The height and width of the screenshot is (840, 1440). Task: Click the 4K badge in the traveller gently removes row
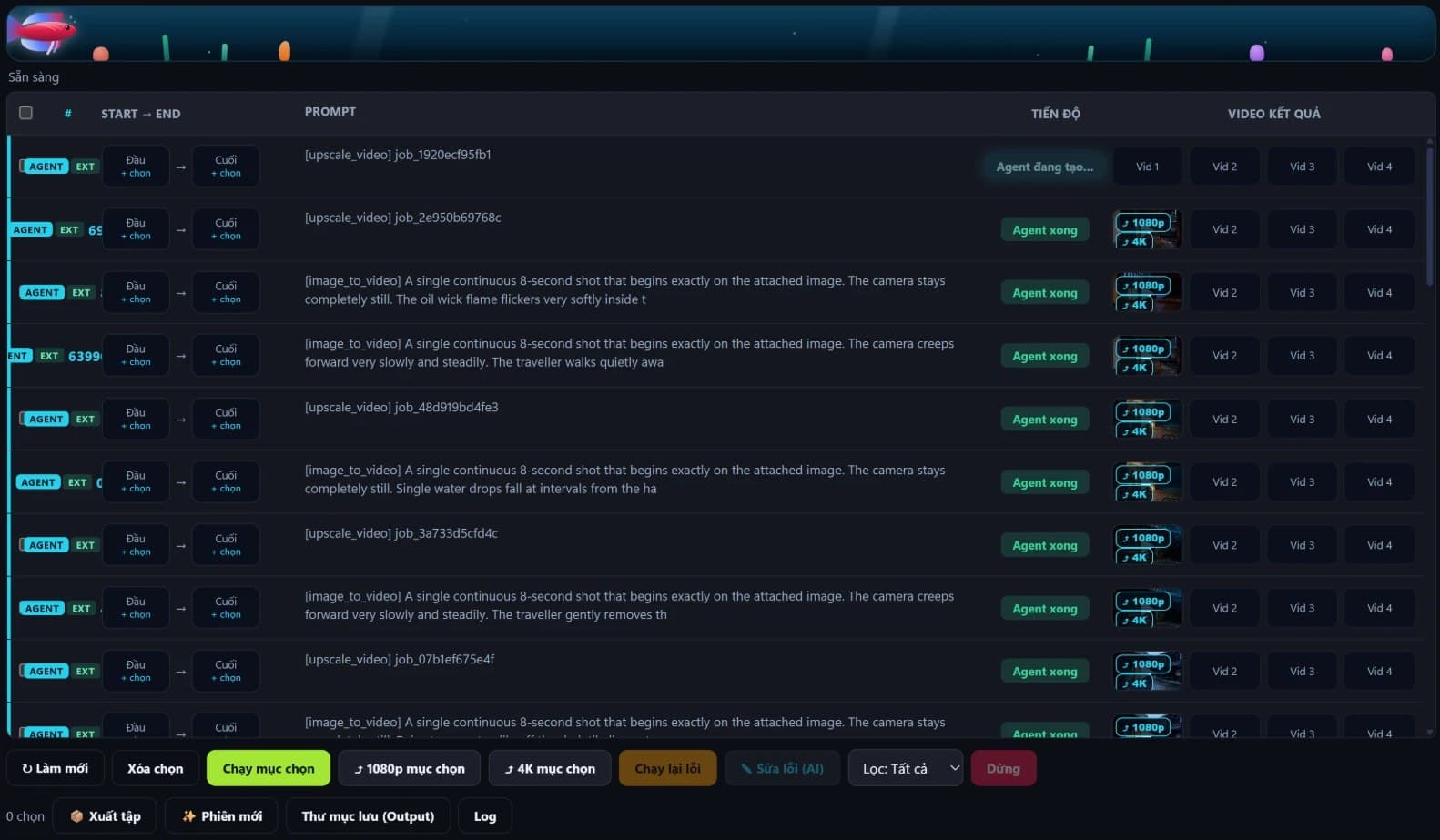click(1134, 621)
